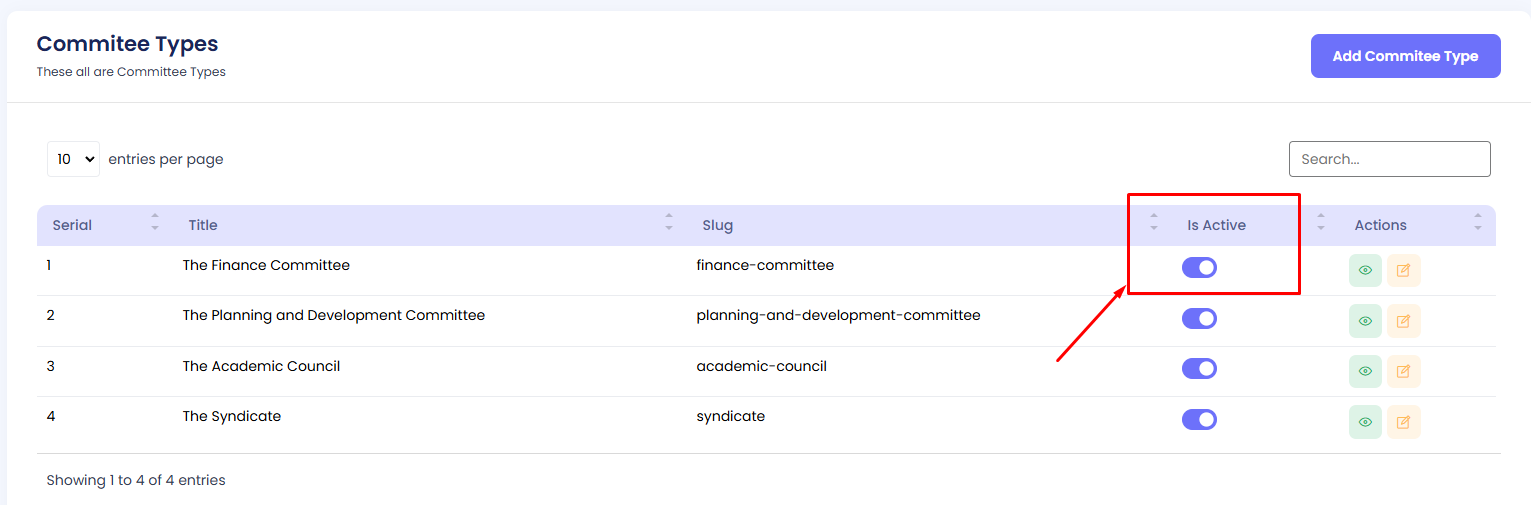This screenshot has width=1531, height=505.
Task: View The Syndicate details
Action: click(x=1364, y=422)
